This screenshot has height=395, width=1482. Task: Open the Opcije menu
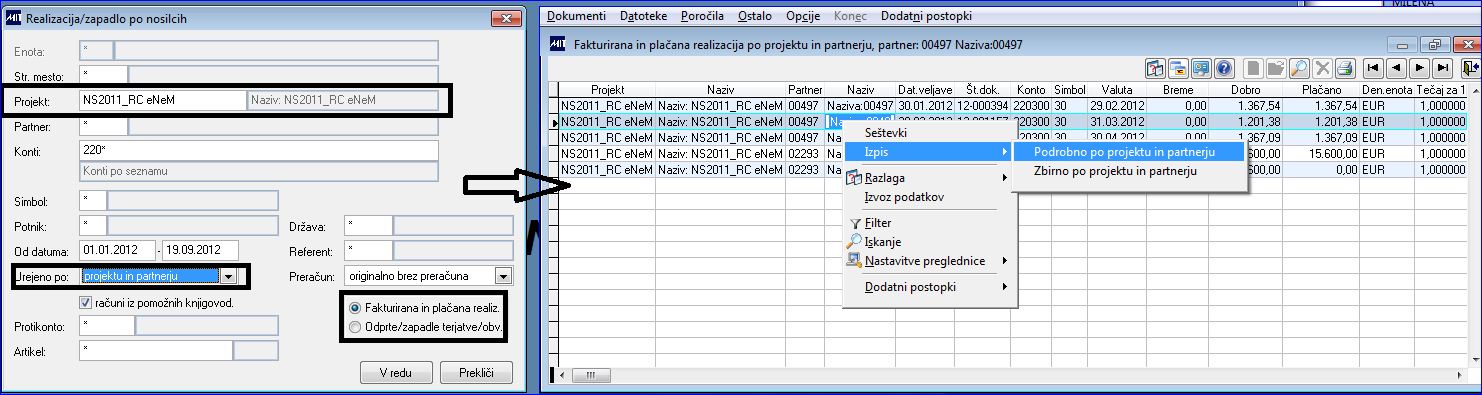[x=804, y=16]
